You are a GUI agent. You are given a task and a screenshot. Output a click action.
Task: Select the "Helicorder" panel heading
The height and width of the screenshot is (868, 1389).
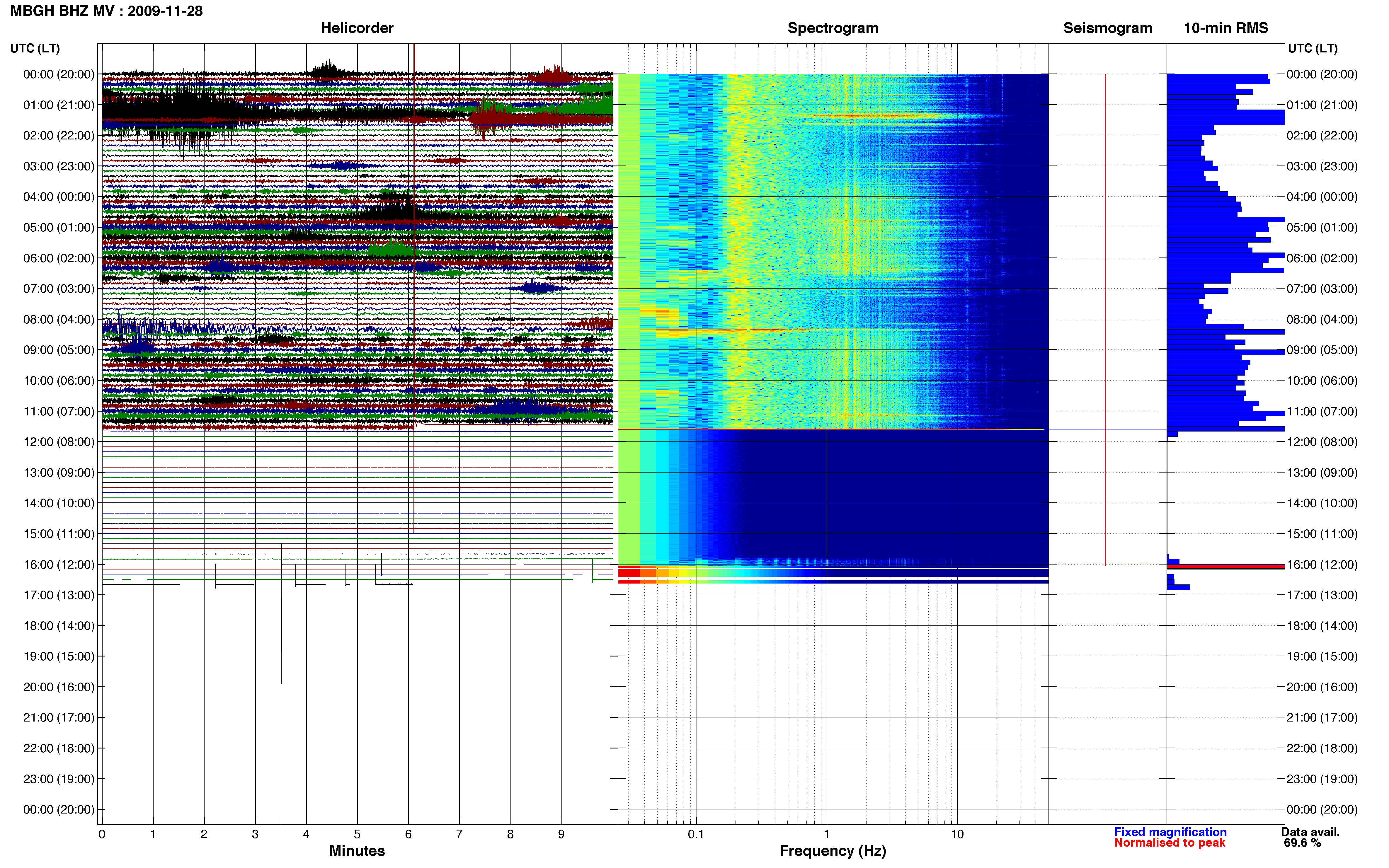pyautogui.click(x=357, y=28)
